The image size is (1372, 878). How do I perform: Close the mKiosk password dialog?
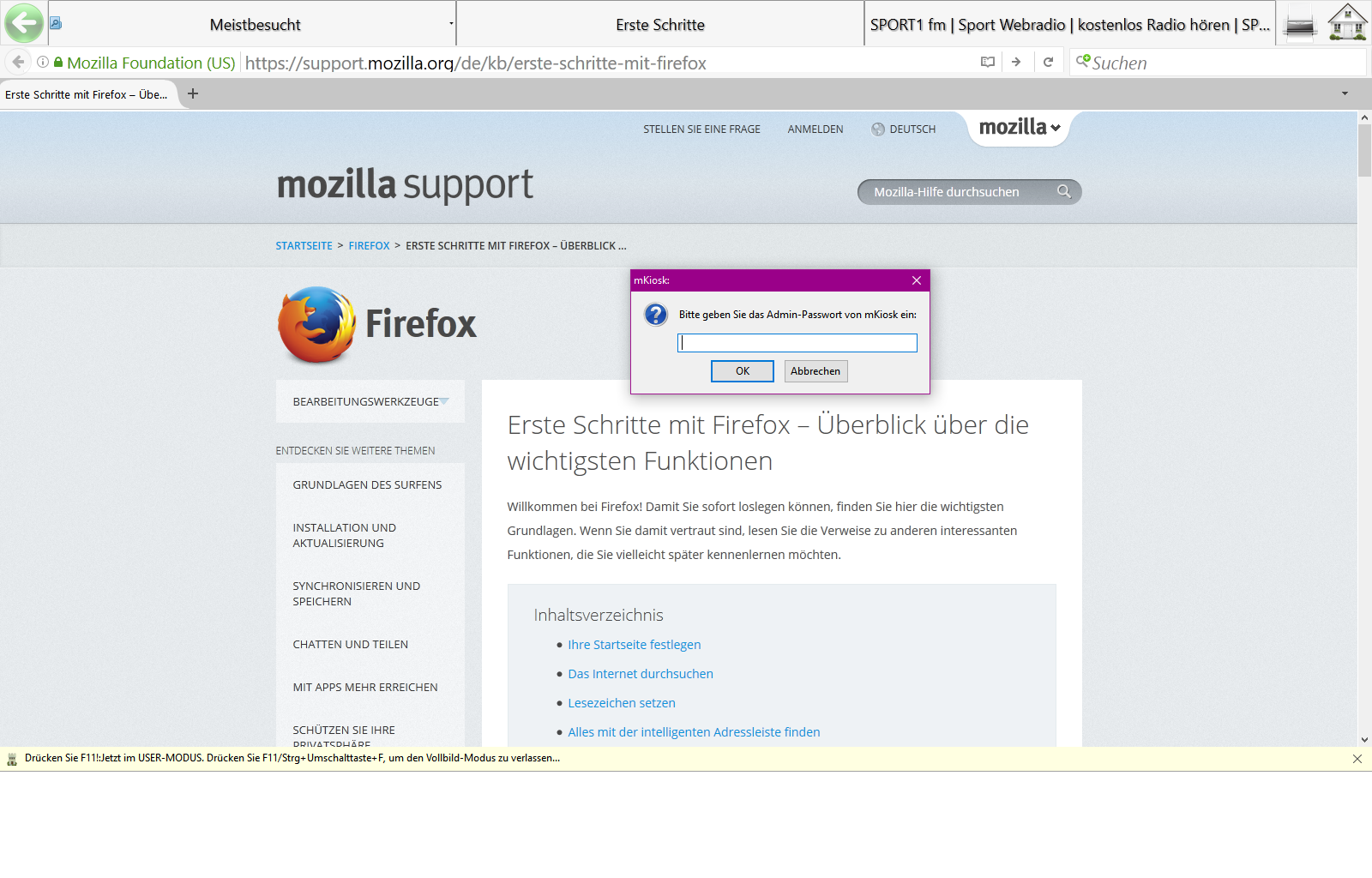coord(917,280)
